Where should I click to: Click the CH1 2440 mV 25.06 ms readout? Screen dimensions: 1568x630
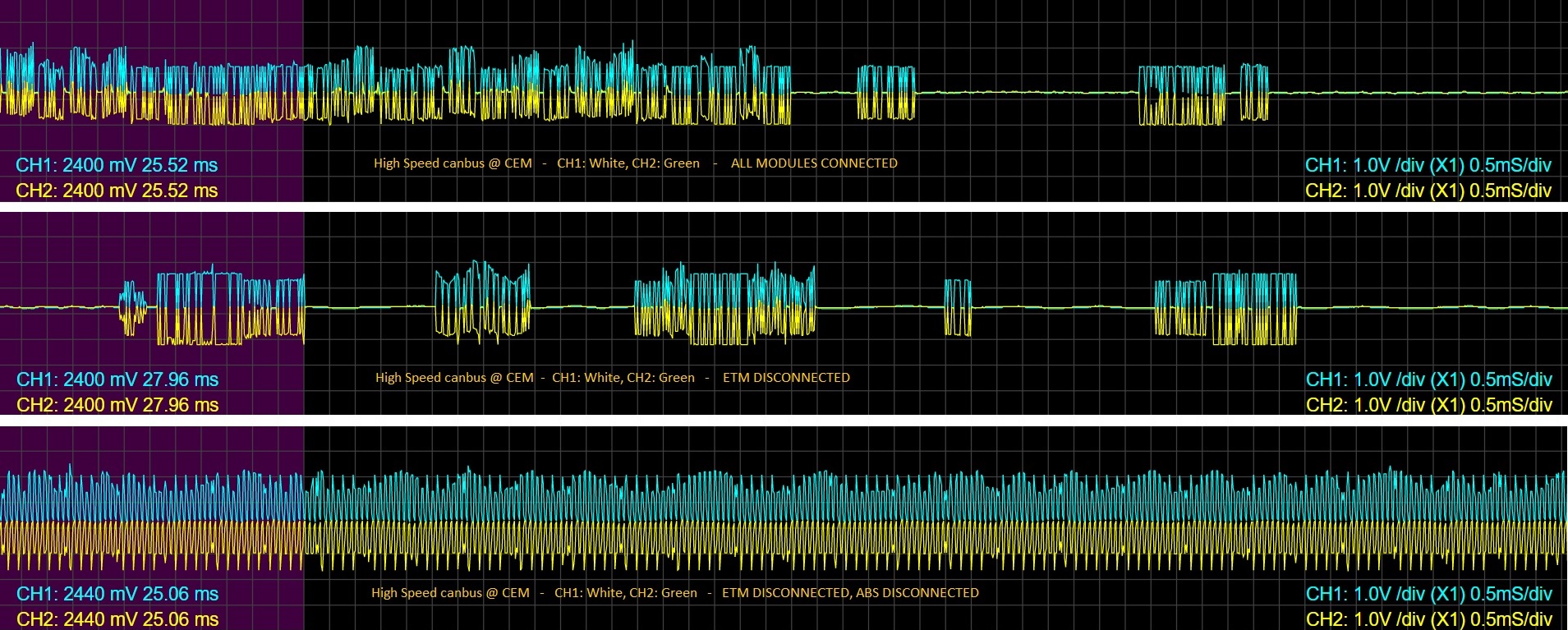point(117,594)
